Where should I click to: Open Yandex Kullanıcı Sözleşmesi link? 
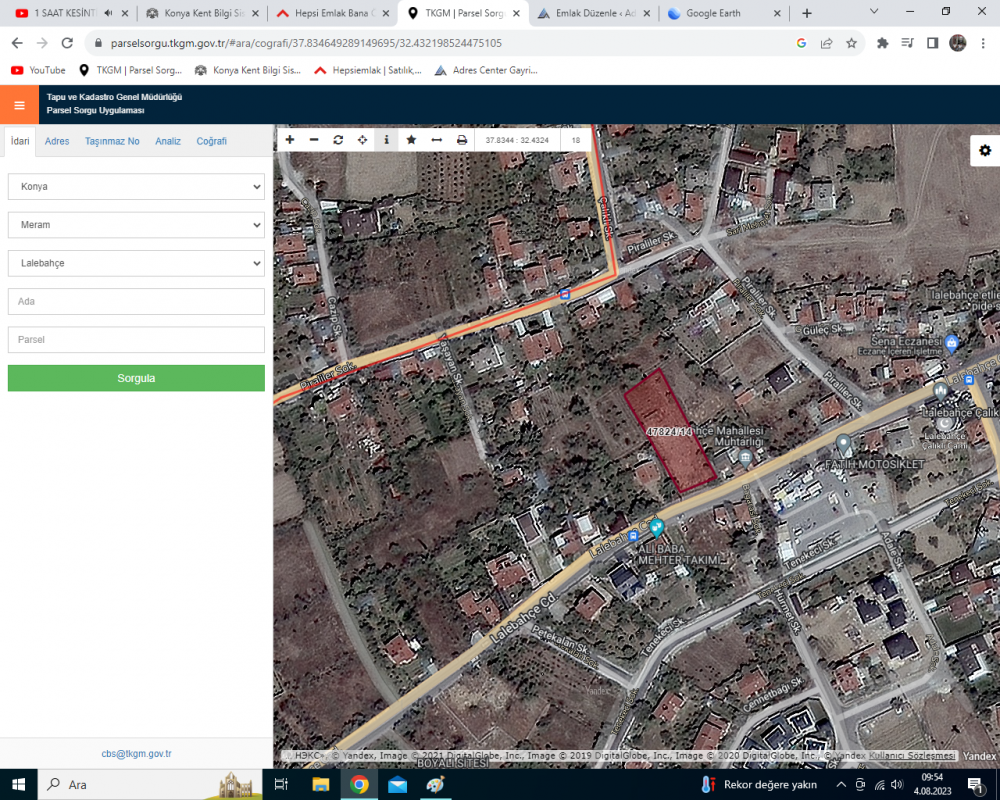[x=912, y=755]
